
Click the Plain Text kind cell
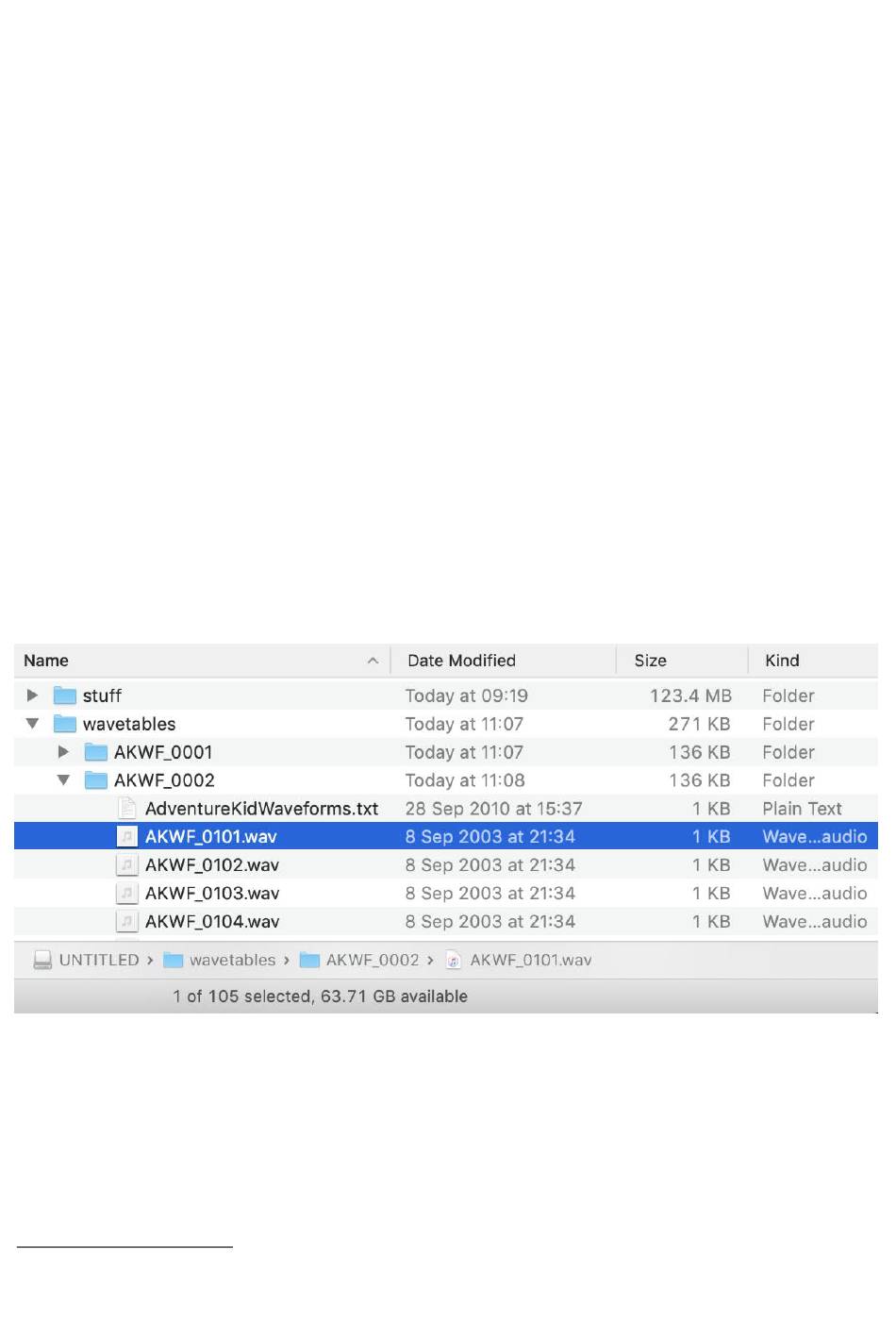pos(803,809)
